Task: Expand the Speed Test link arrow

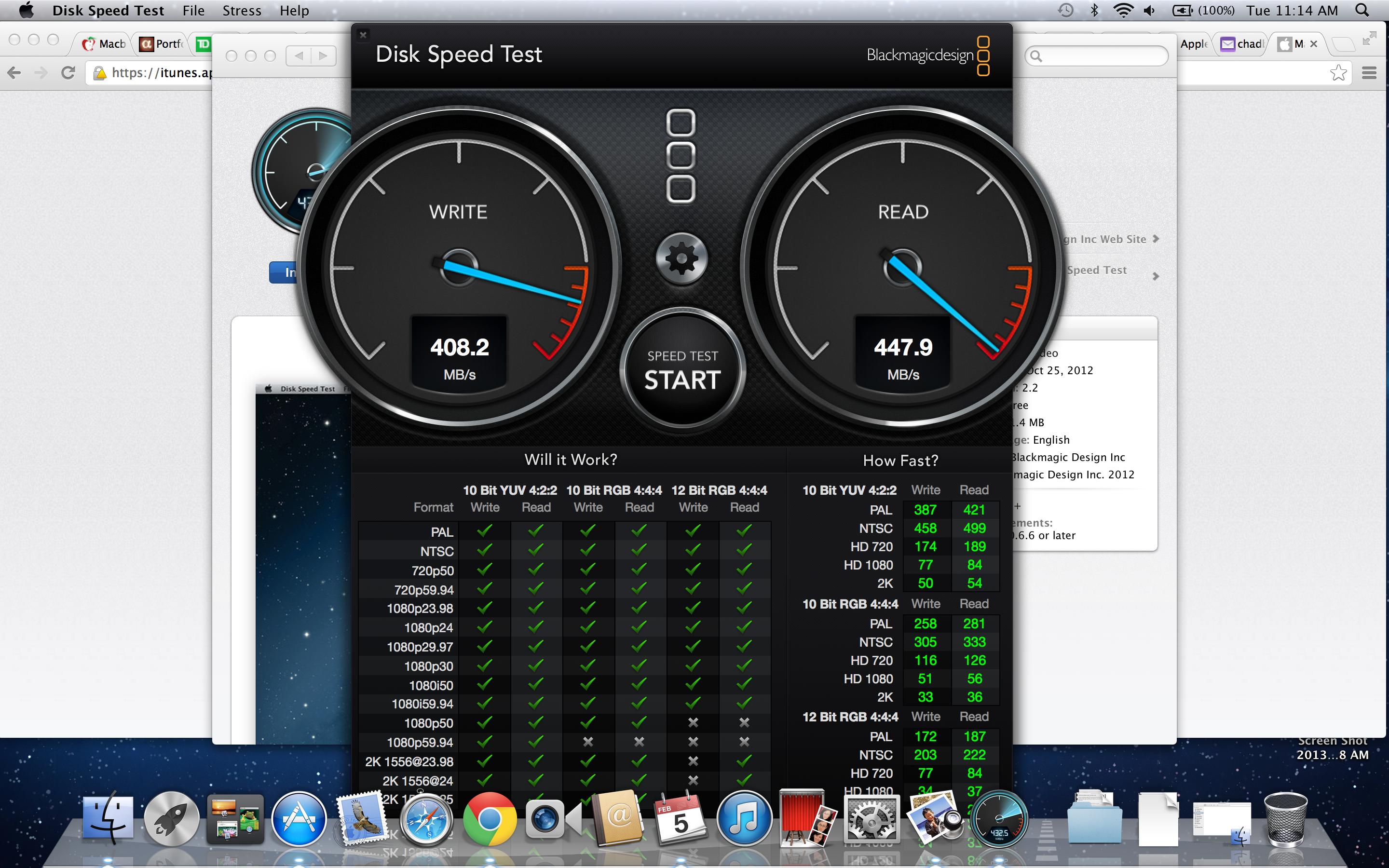Action: [1156, 277]
